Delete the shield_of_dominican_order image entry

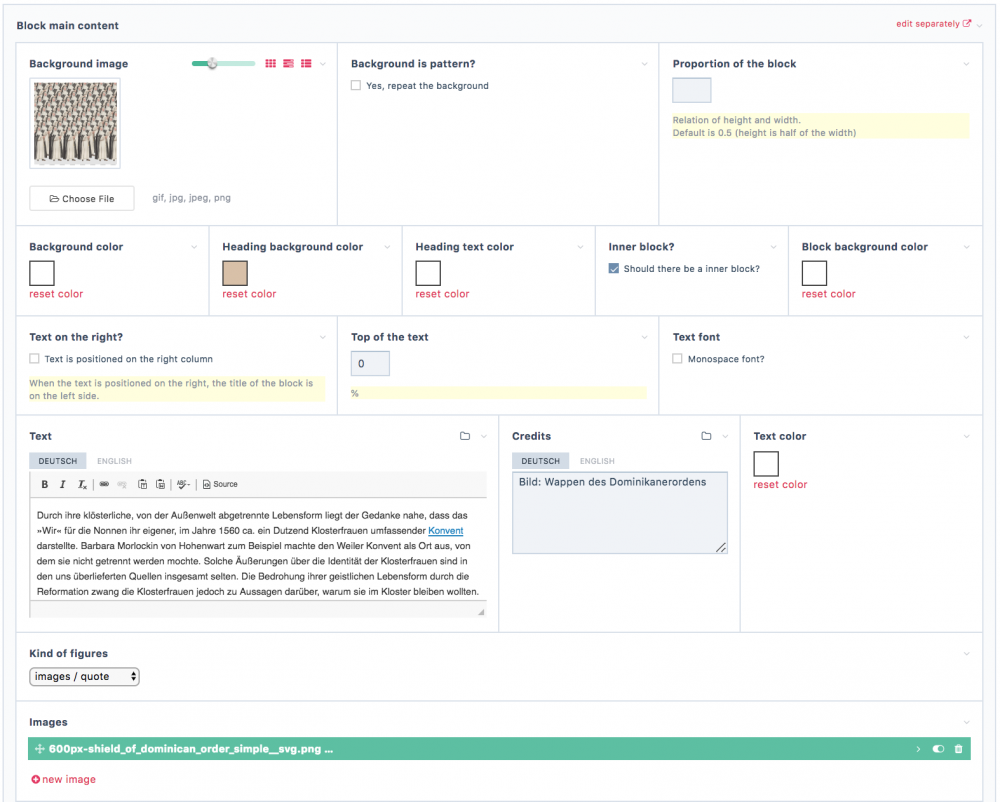click(x=958, y=749)
